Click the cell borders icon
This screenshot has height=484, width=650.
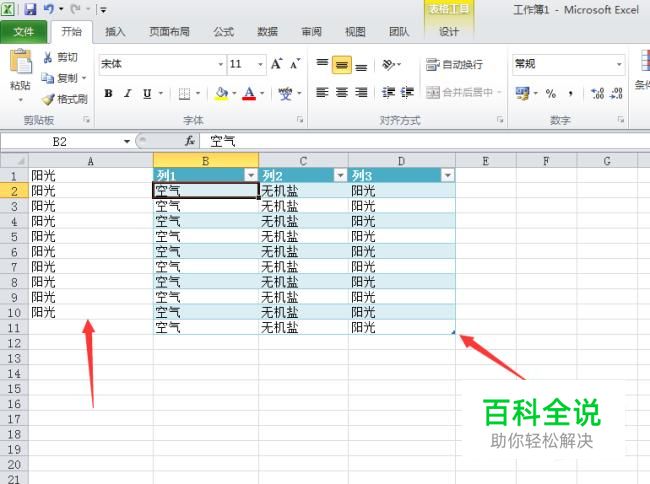[x=184, y=94]
